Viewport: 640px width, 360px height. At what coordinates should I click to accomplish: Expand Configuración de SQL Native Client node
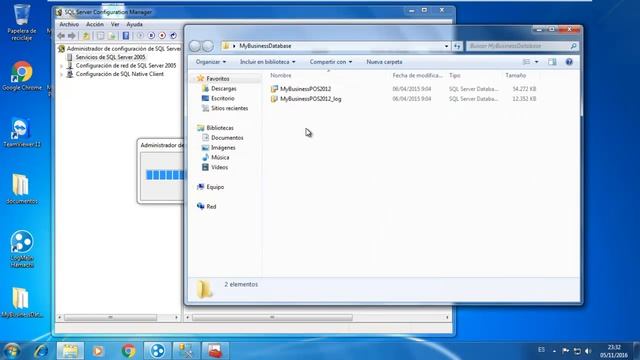[62, 74]
